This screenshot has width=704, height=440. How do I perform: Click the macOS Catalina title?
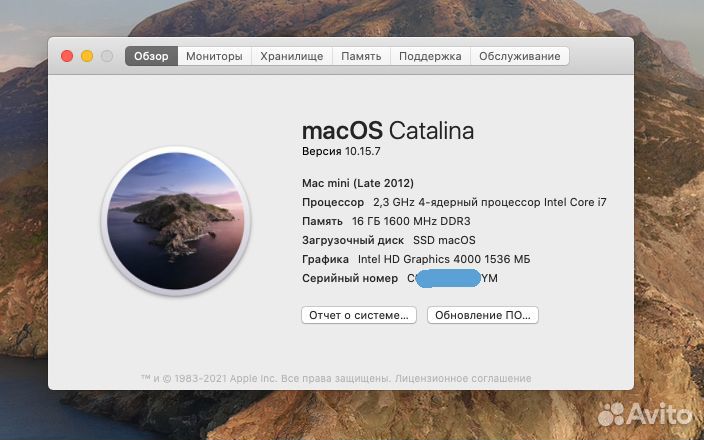388,131
